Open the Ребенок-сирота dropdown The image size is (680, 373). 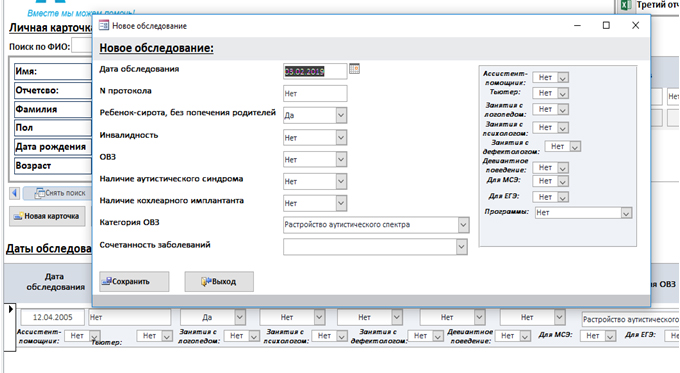point(341,115)
